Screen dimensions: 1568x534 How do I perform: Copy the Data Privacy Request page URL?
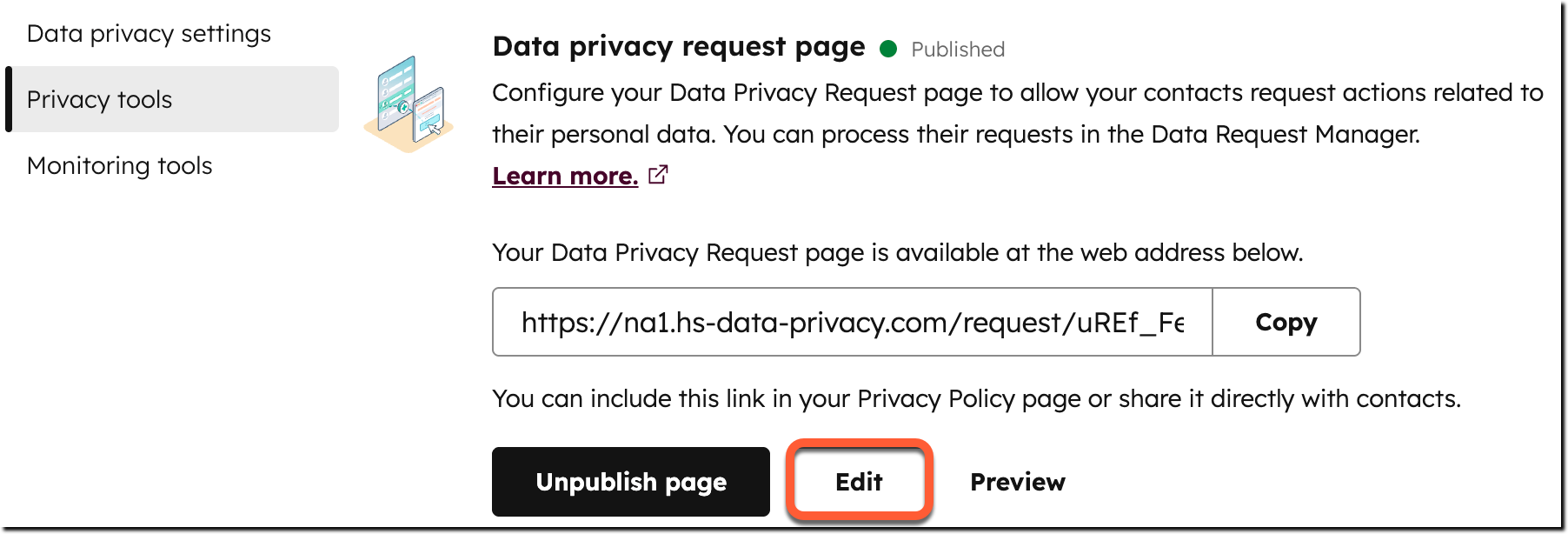(1286, 322)
